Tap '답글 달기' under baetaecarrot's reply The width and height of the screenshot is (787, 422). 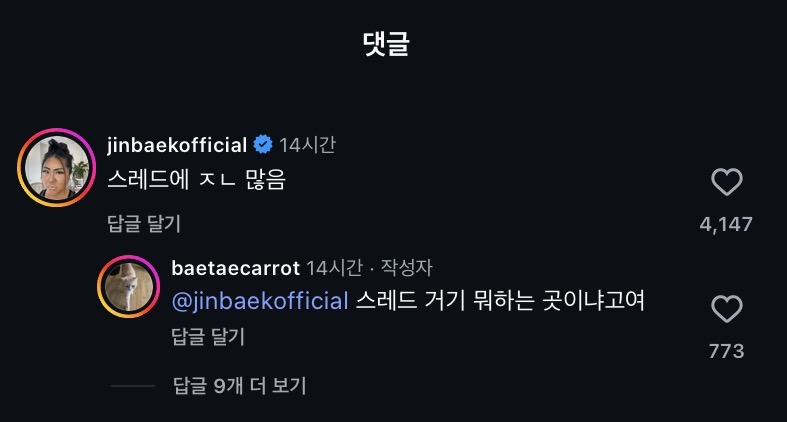point(208,337)
